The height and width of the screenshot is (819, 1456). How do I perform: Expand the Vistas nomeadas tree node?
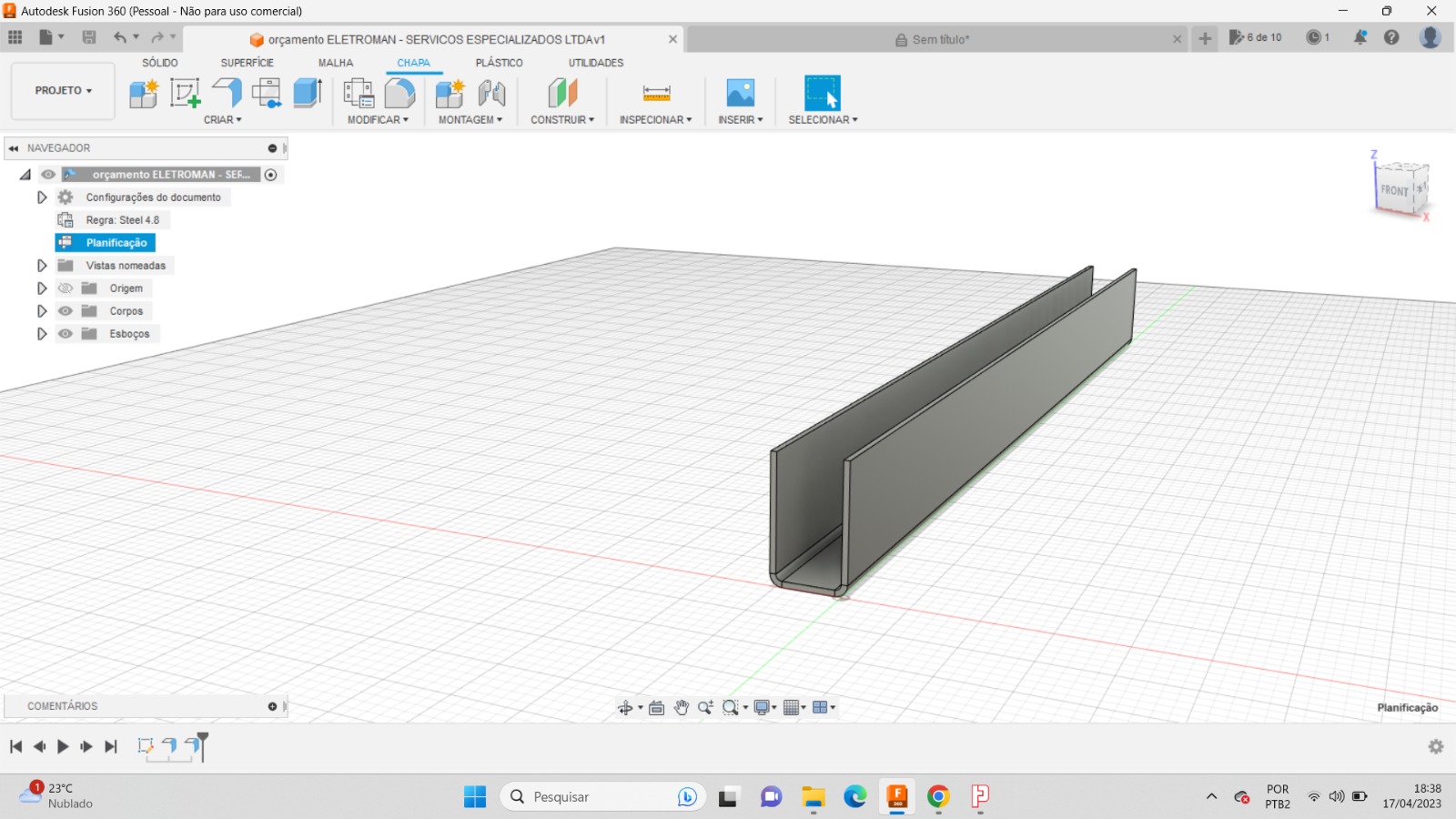tap(42, 266)
